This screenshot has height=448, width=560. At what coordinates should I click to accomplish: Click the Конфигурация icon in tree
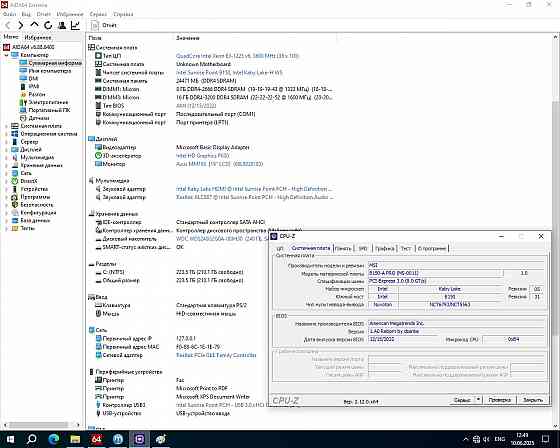15,213
